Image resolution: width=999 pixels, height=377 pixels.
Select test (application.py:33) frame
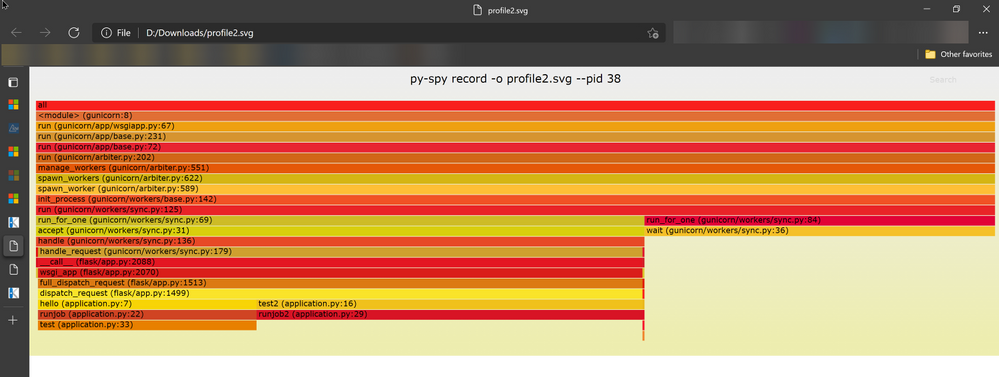point(147,325)
